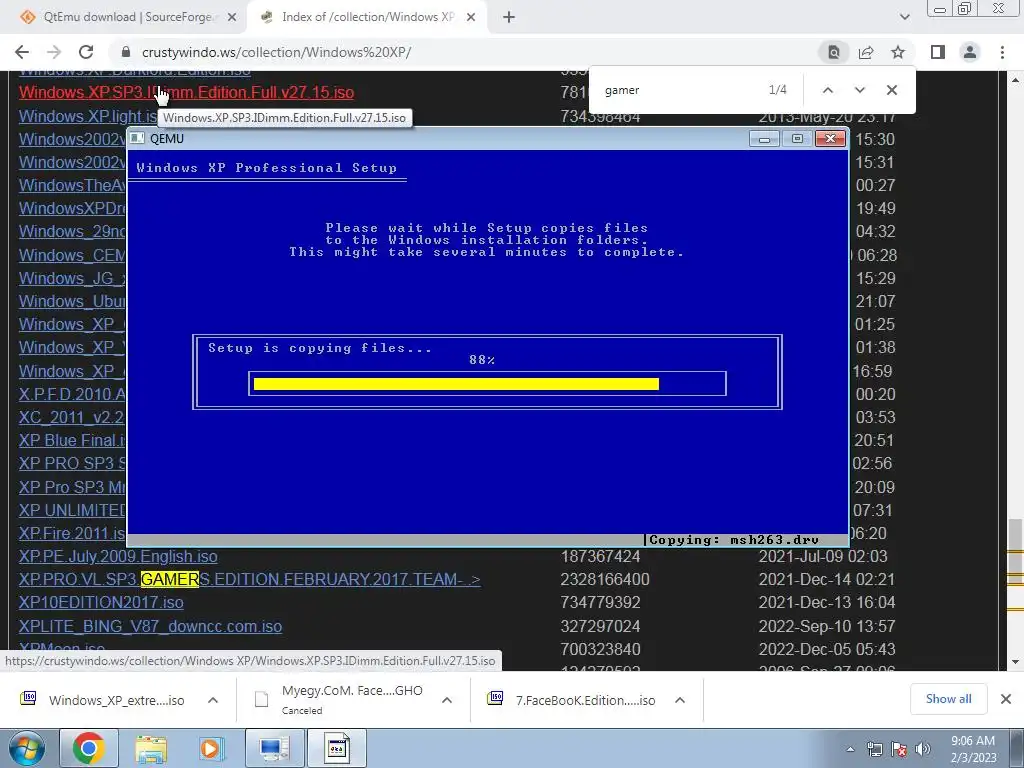Open Windows.XP.SP3.IDimm.Edition.Full.v27.15.iso link
This screenshot has width=1024, height=768.
pyautogui.click(x=186, y=92)
